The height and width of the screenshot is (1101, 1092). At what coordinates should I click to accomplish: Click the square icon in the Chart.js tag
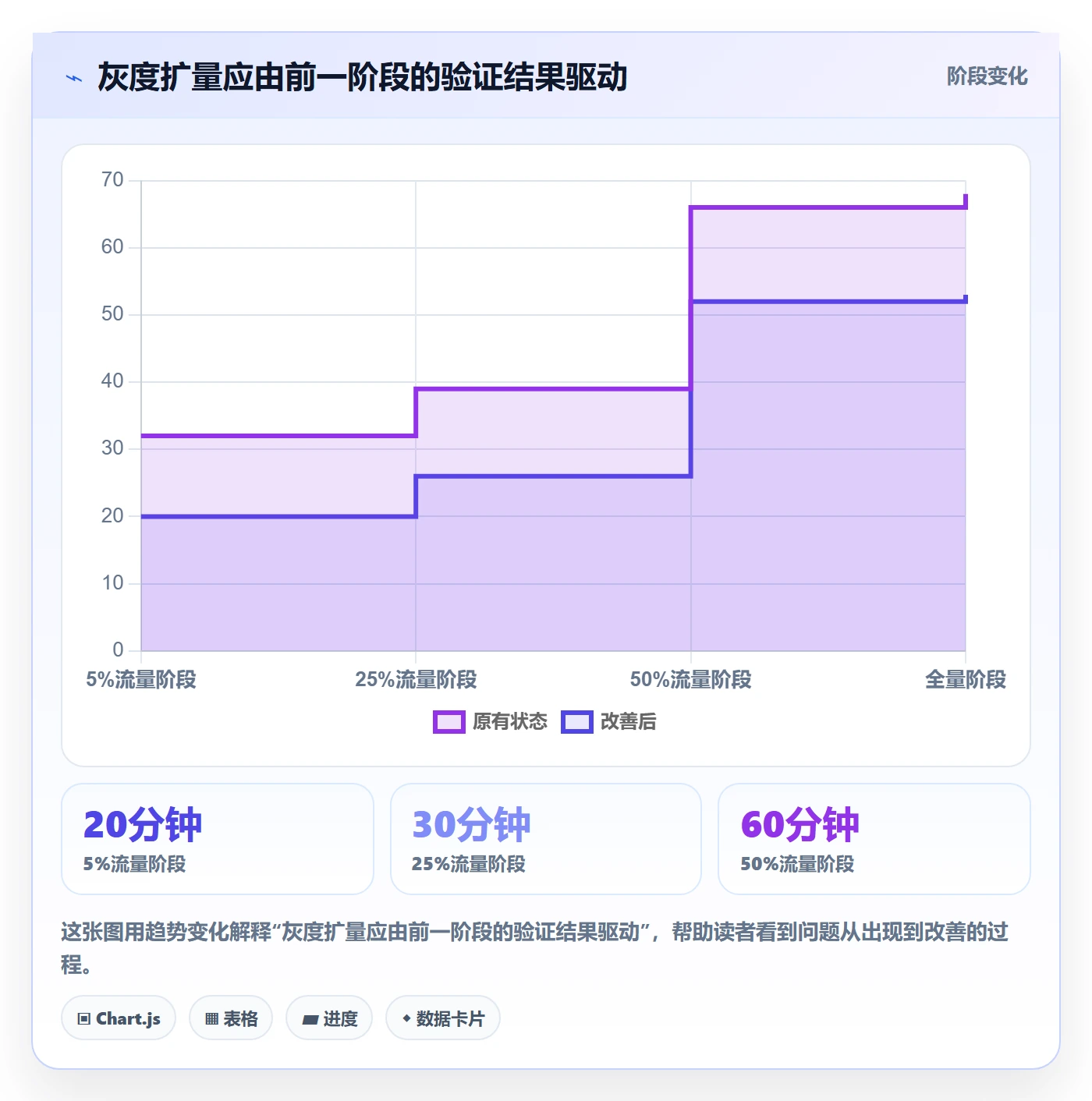pos(84,1018)
